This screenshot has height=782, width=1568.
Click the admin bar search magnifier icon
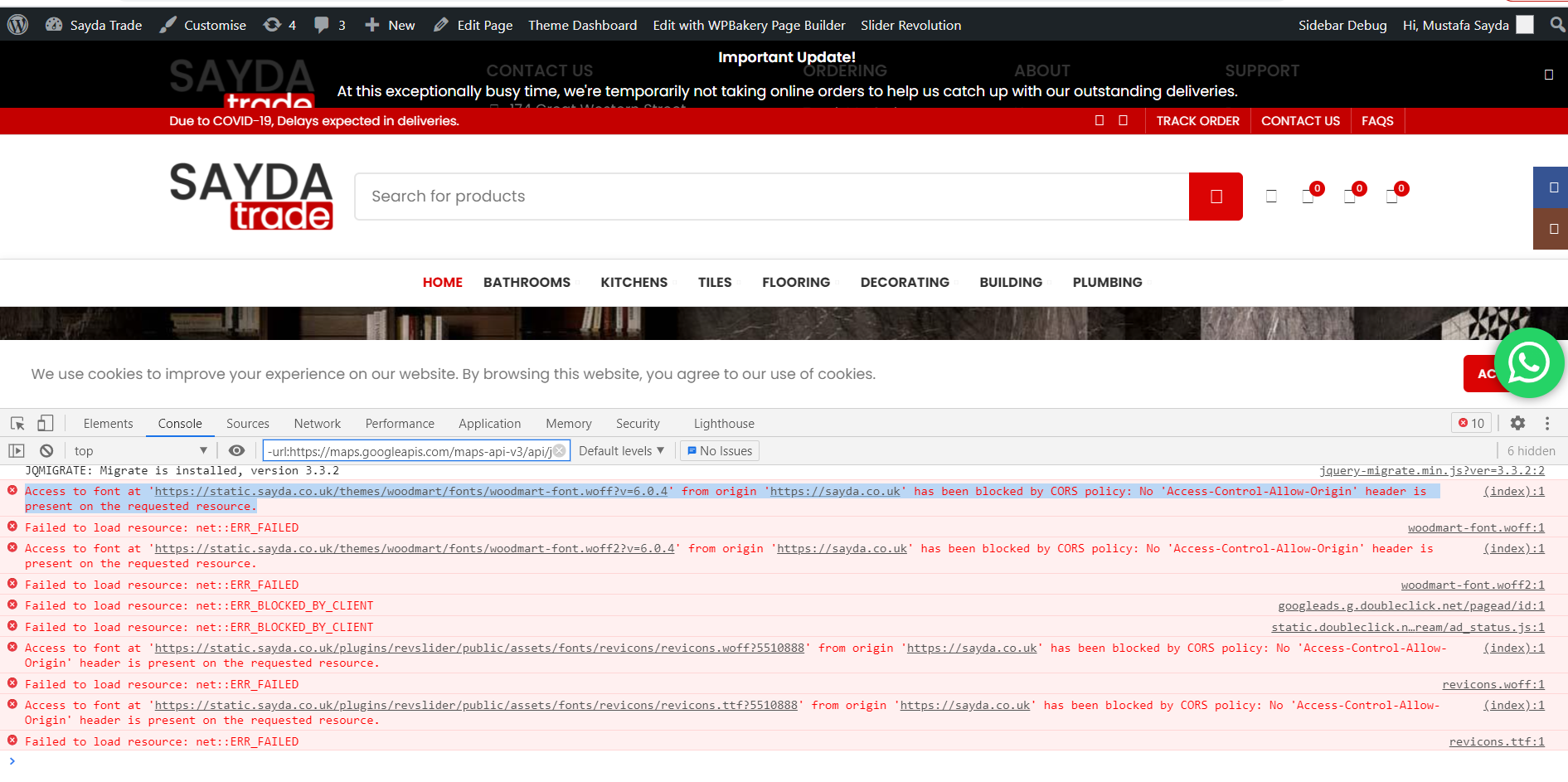pyautogui.click(x=1558, y=25)
